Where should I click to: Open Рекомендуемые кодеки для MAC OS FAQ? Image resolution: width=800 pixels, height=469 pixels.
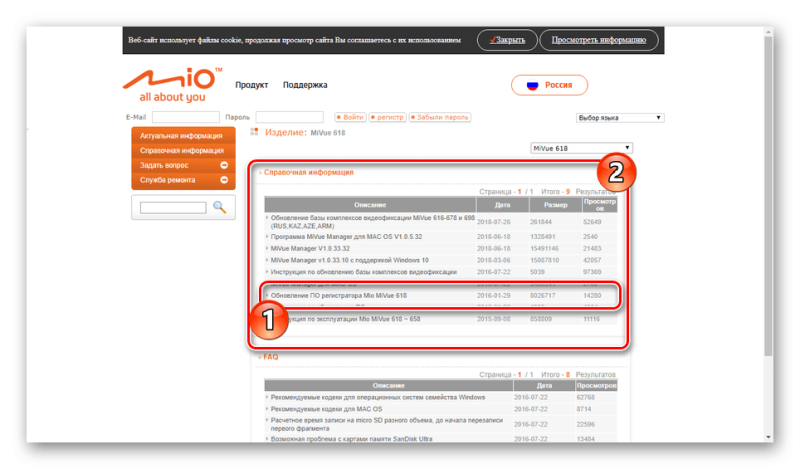[327, 409]
